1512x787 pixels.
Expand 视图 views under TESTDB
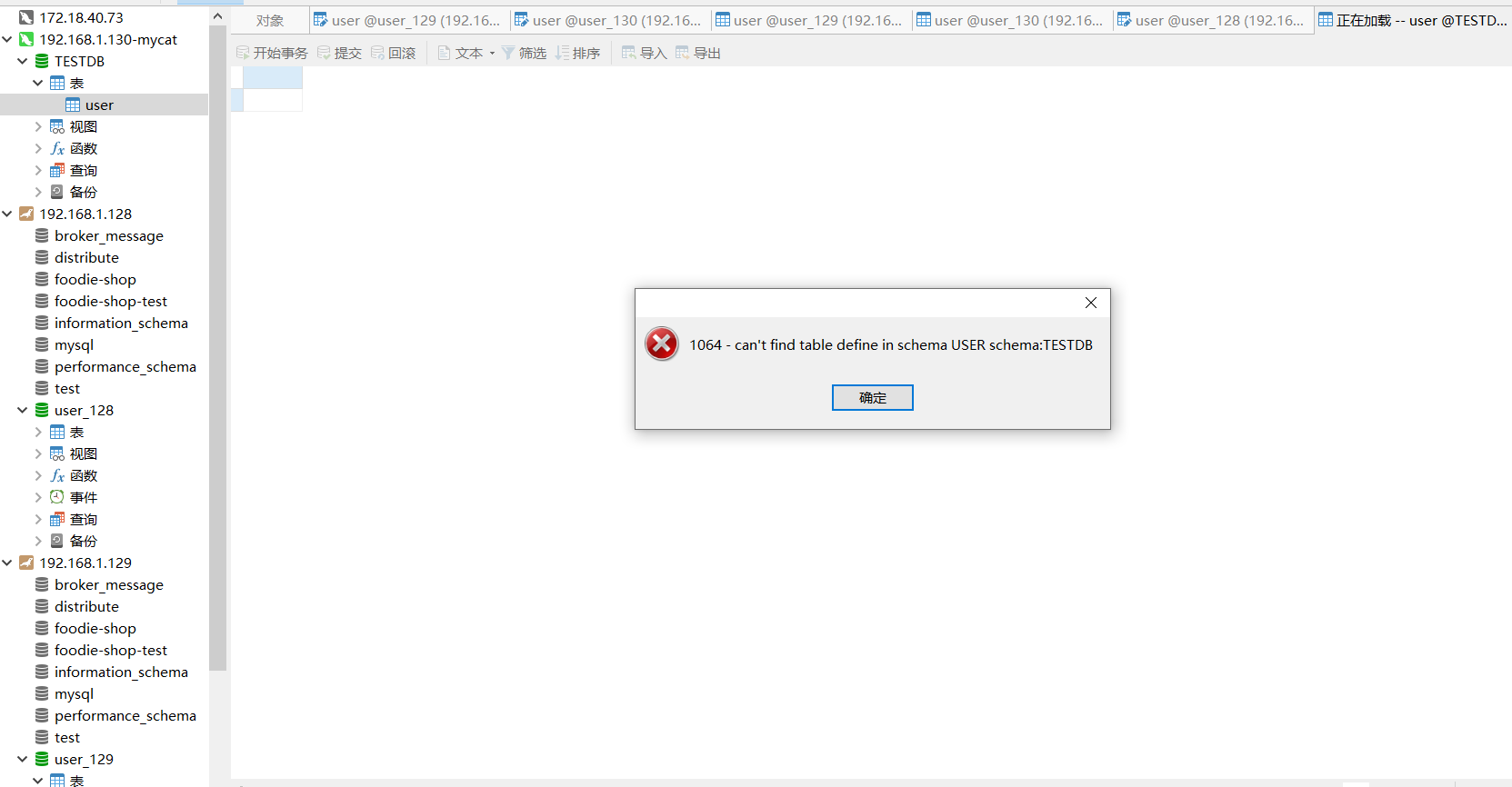(38, 126)
